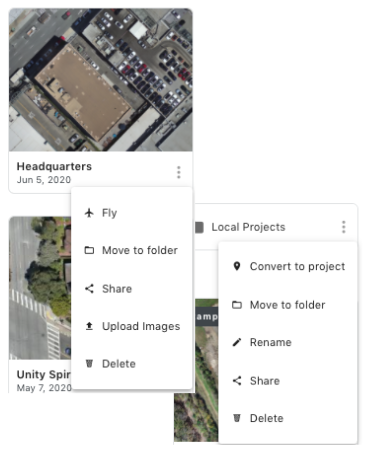Click the dark gray Local Projects folder icon
Viewport: 367px width, 451px height.
pyautogui.click(x=199, y=227)
